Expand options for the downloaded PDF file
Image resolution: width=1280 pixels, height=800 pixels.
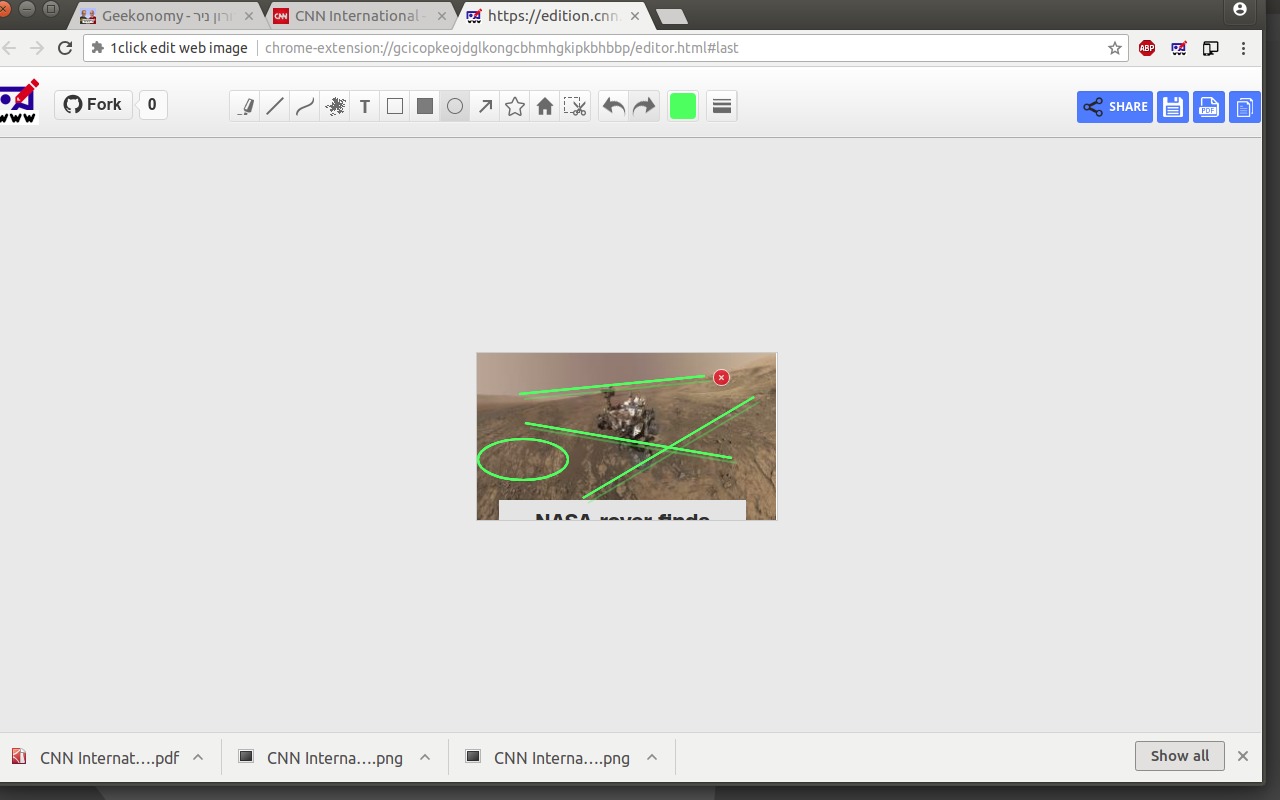tap(198, 757)
